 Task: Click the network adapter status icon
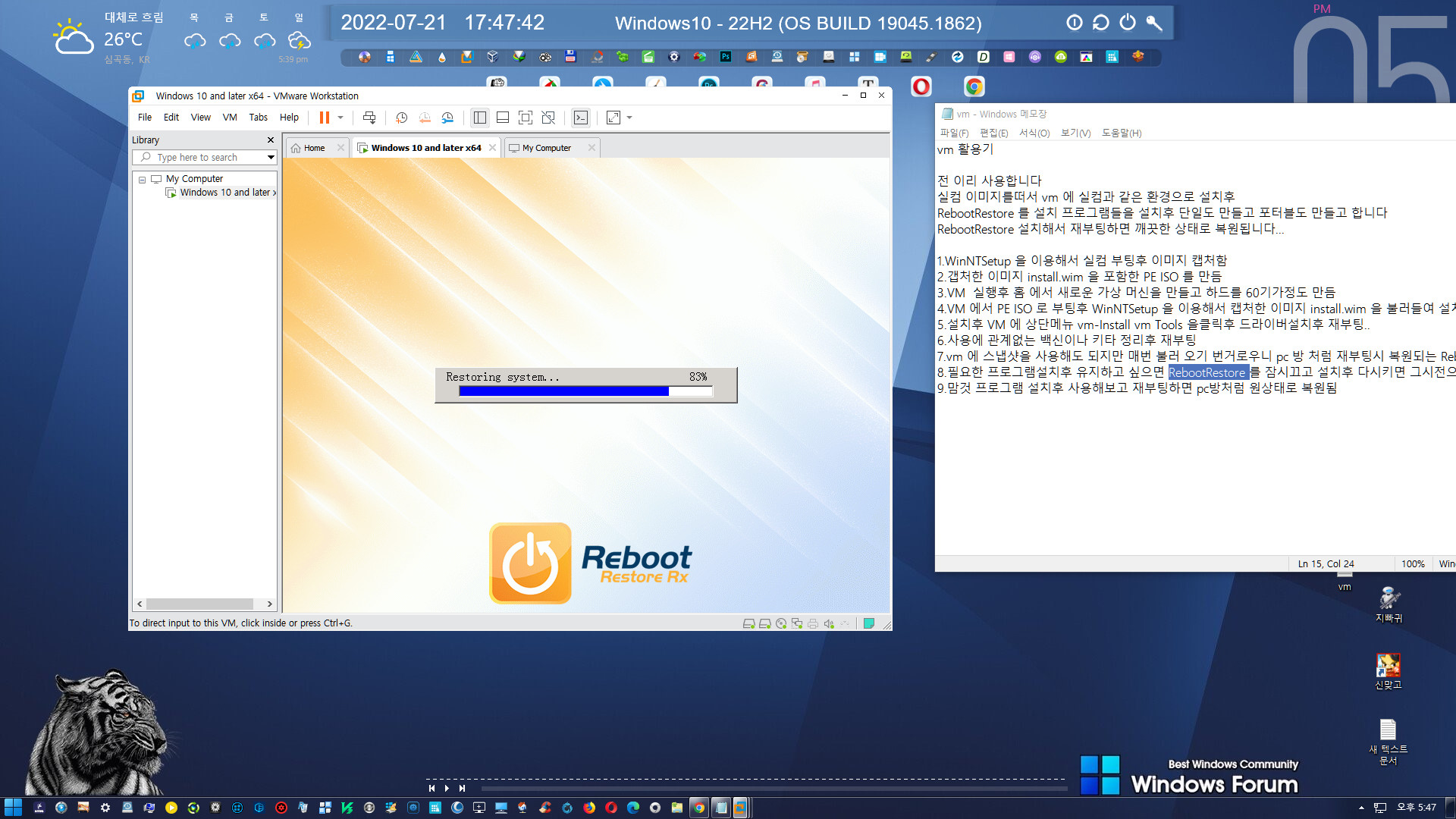pos(797,623)
